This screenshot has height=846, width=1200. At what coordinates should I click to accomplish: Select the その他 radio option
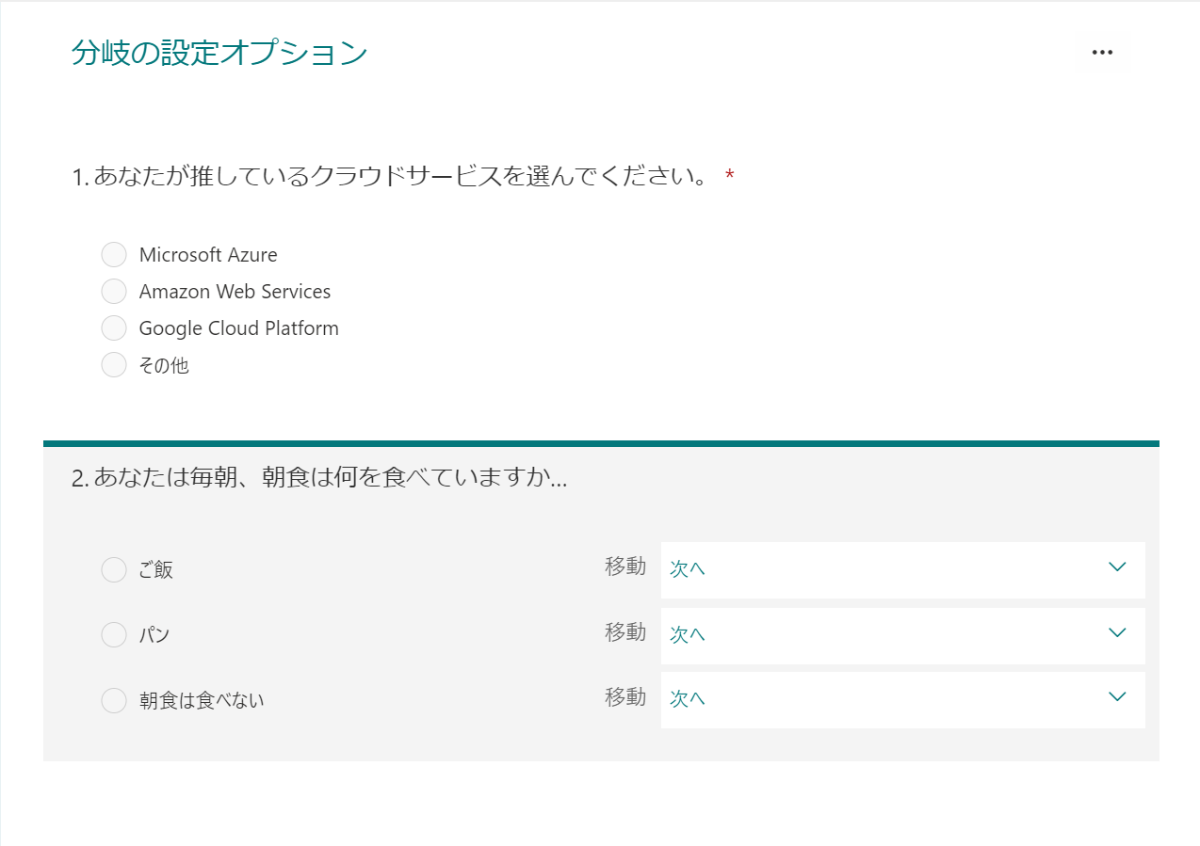coord(114,365)
